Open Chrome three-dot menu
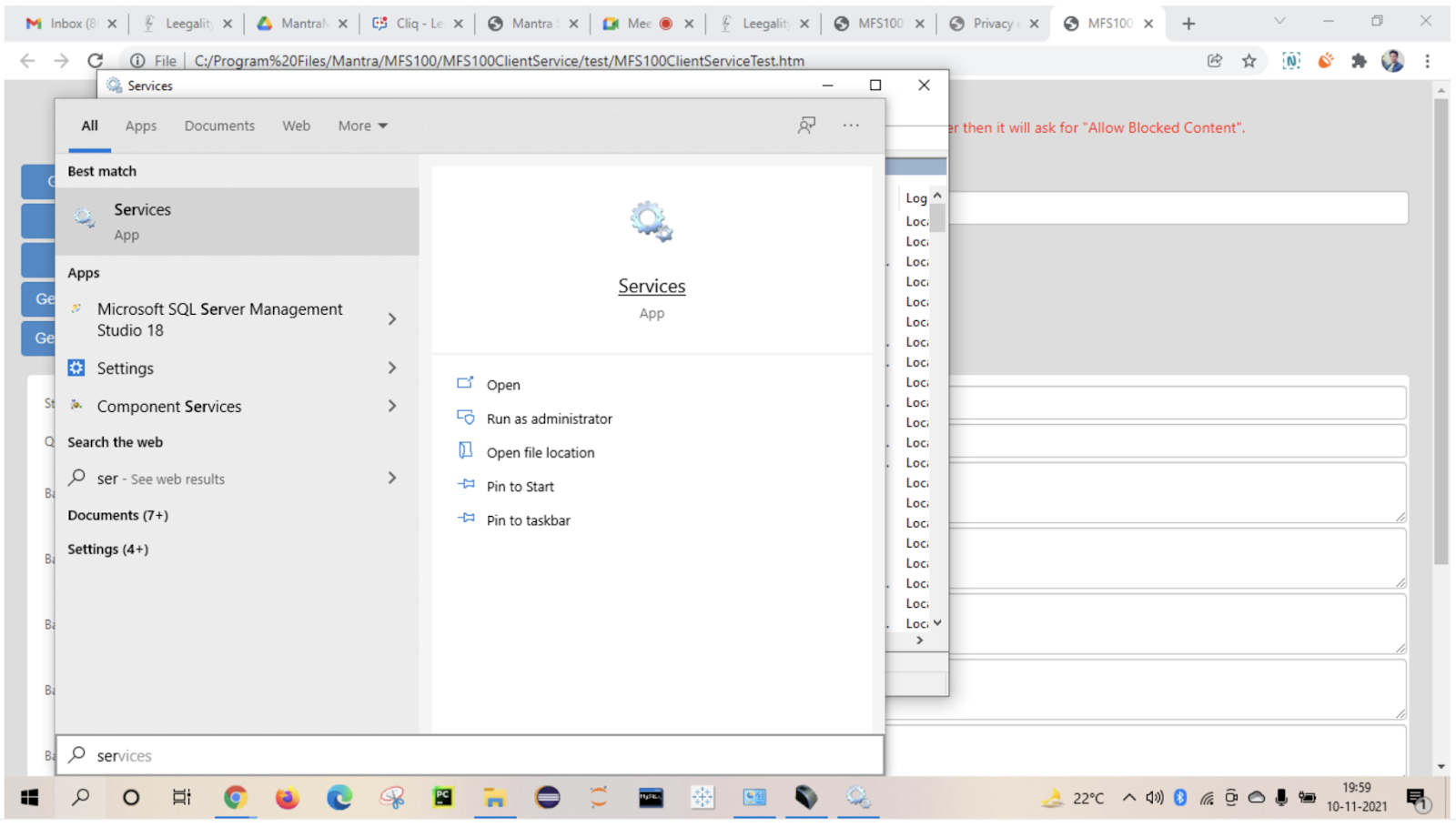This screenshot has height=827, width=1456. pyautogui.click(x=1427, y=61)
